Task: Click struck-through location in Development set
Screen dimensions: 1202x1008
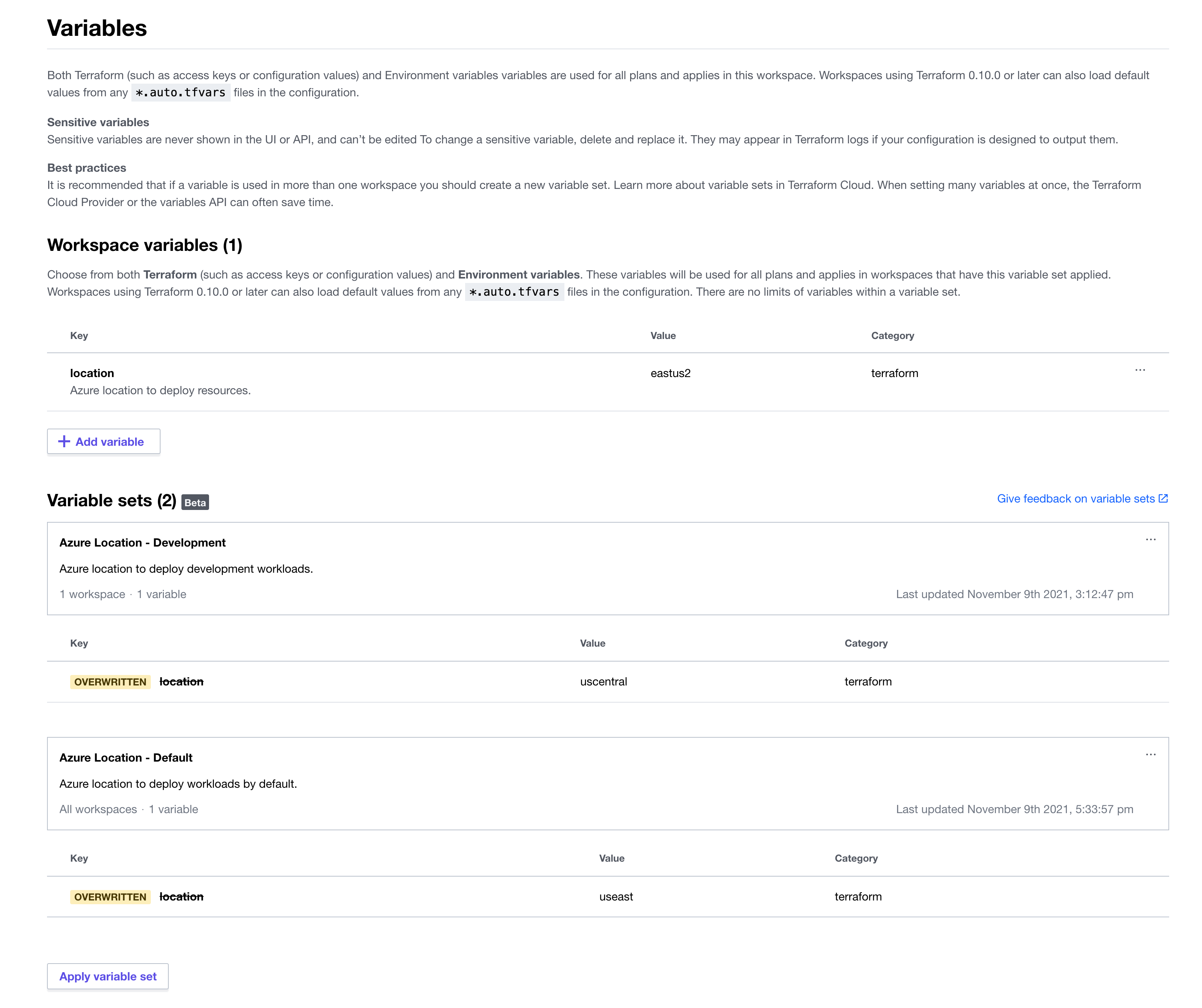Action: point(181,682)
